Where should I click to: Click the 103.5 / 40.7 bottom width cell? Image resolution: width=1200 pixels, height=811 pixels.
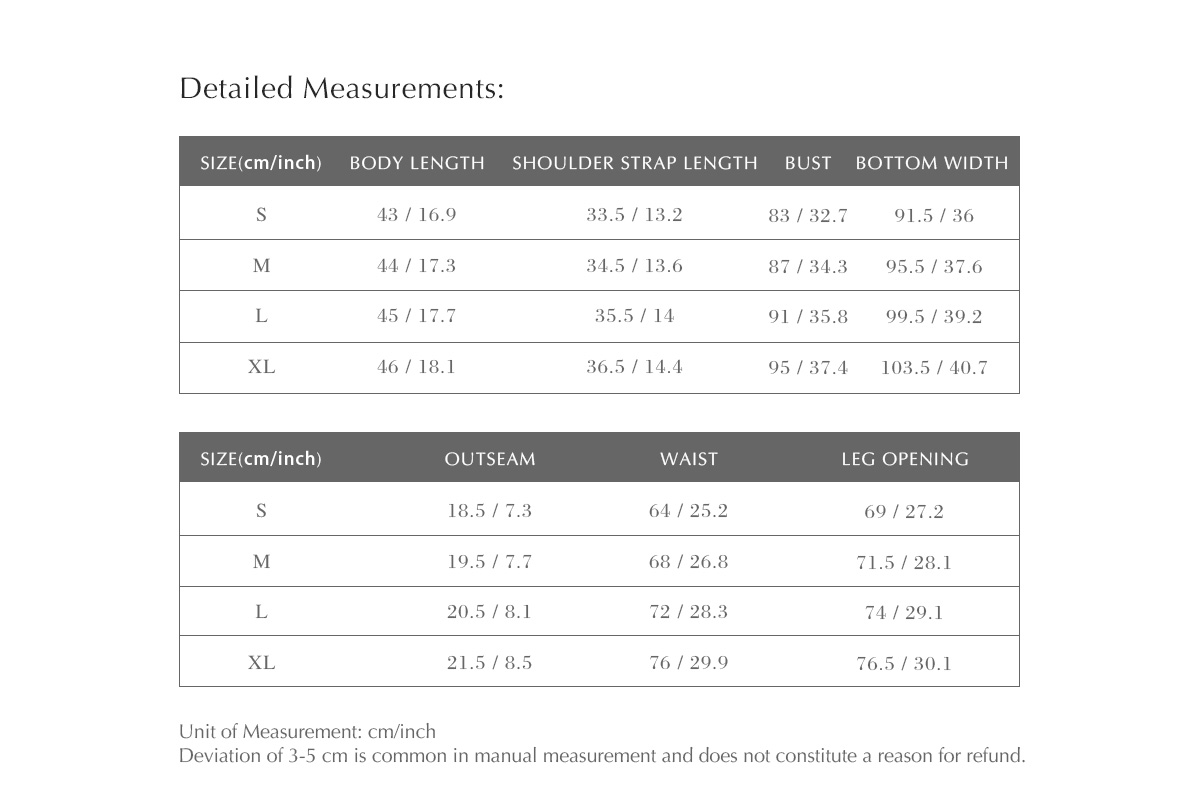point(933,368)
